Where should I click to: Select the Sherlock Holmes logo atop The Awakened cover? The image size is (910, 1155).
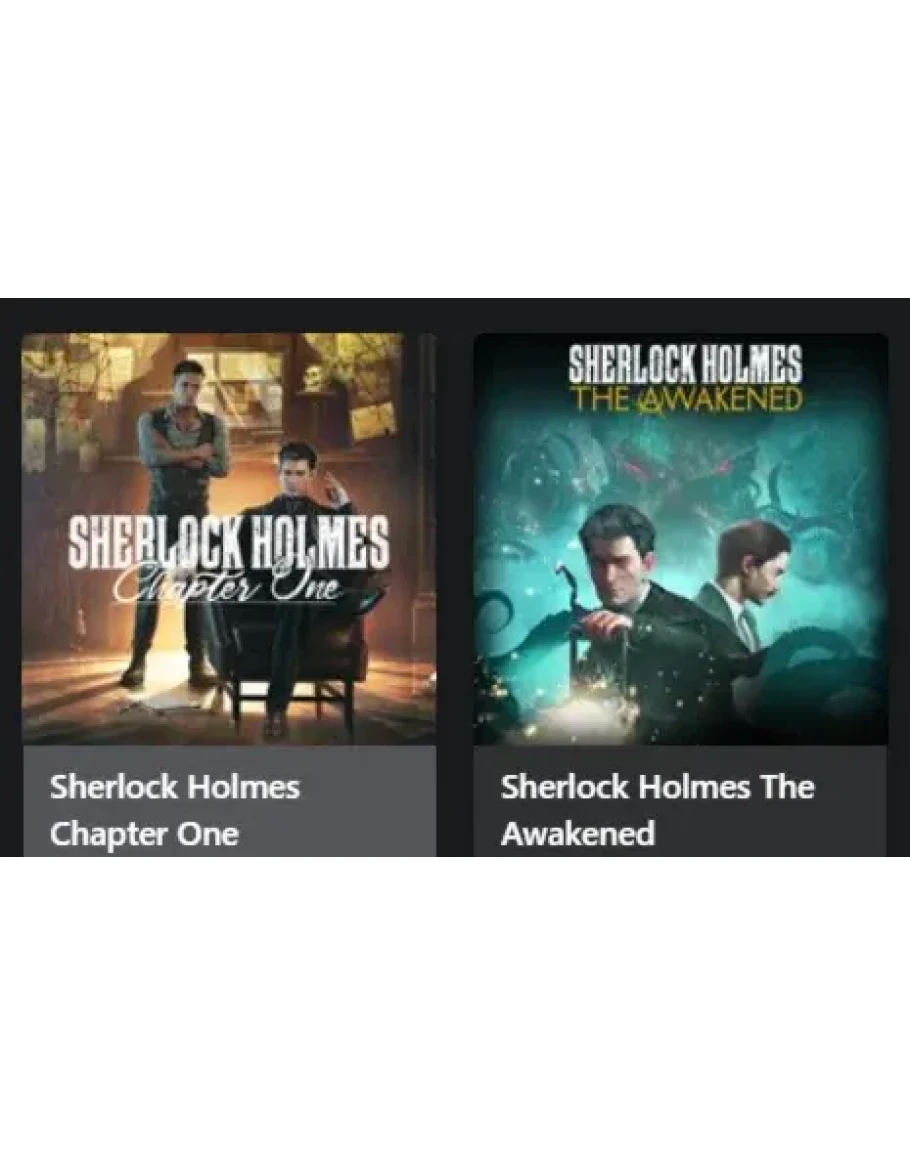685,364
